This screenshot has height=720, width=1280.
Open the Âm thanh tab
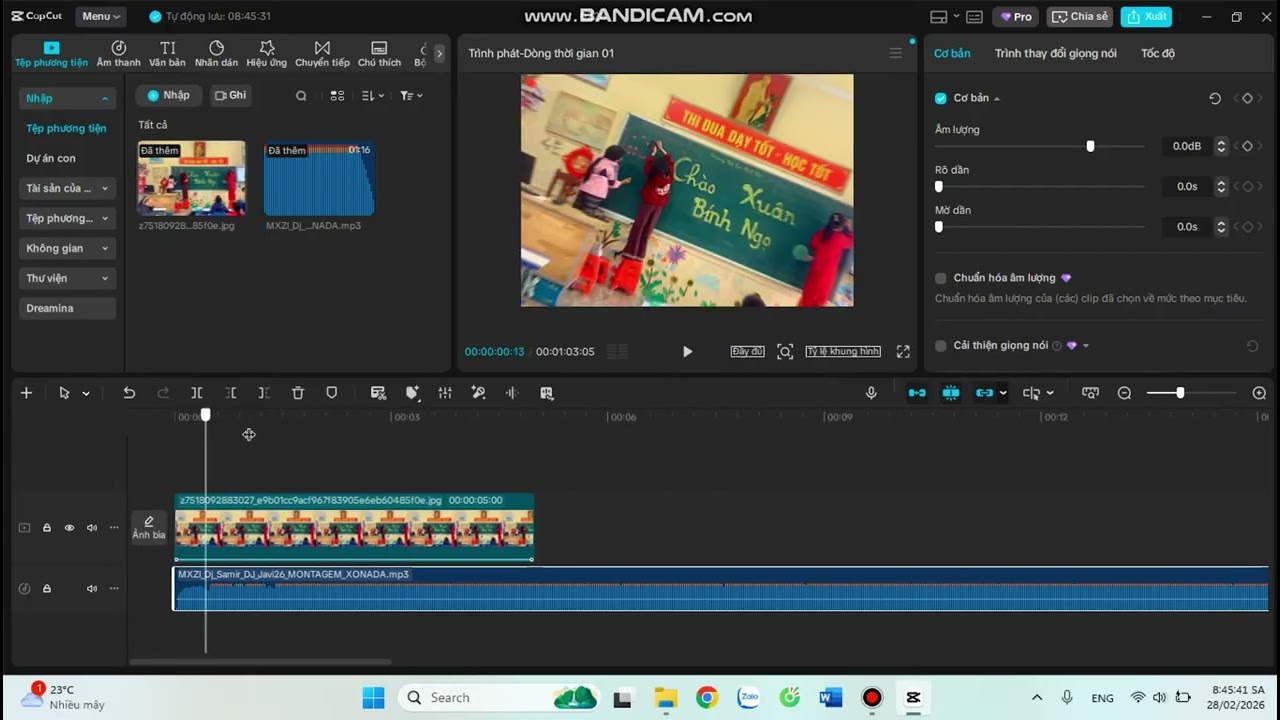(x=119, y=53)
